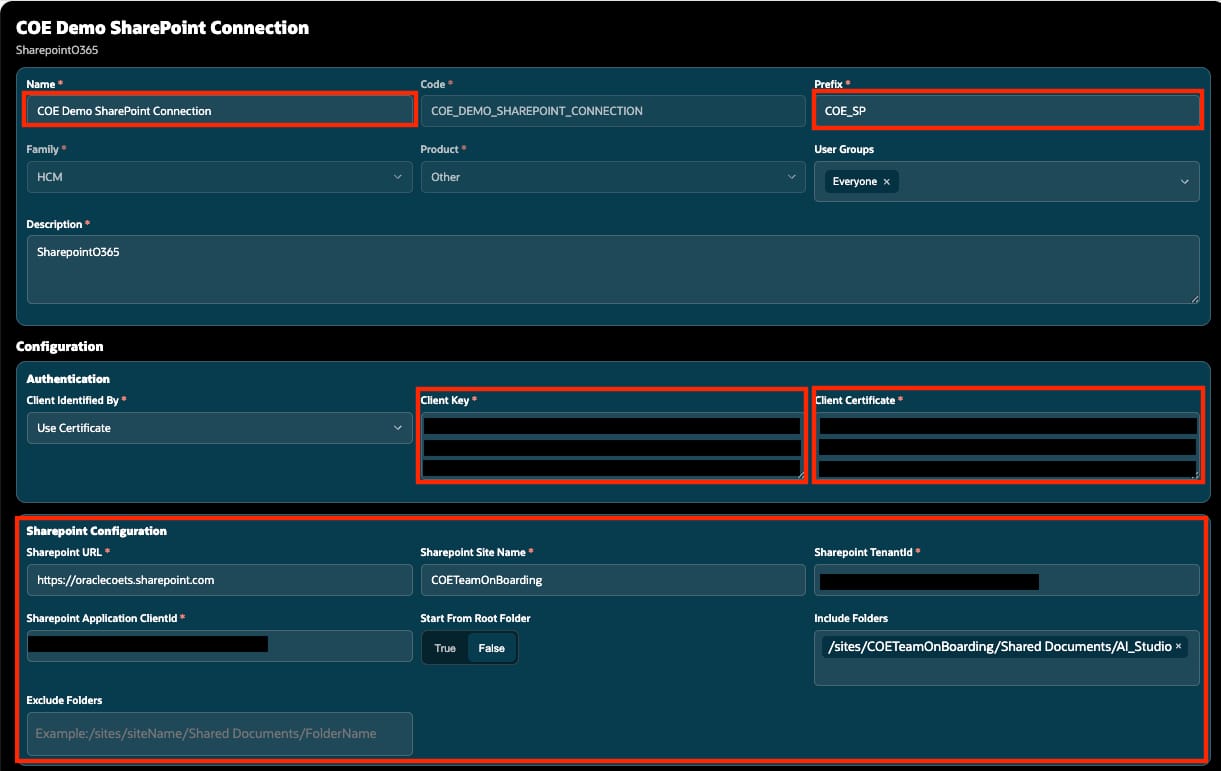This screenshot has height=771, width=1221.
Task: Click the Sharepoint TenantId field
Action: pyautogui.click(x=1007, y=580)
